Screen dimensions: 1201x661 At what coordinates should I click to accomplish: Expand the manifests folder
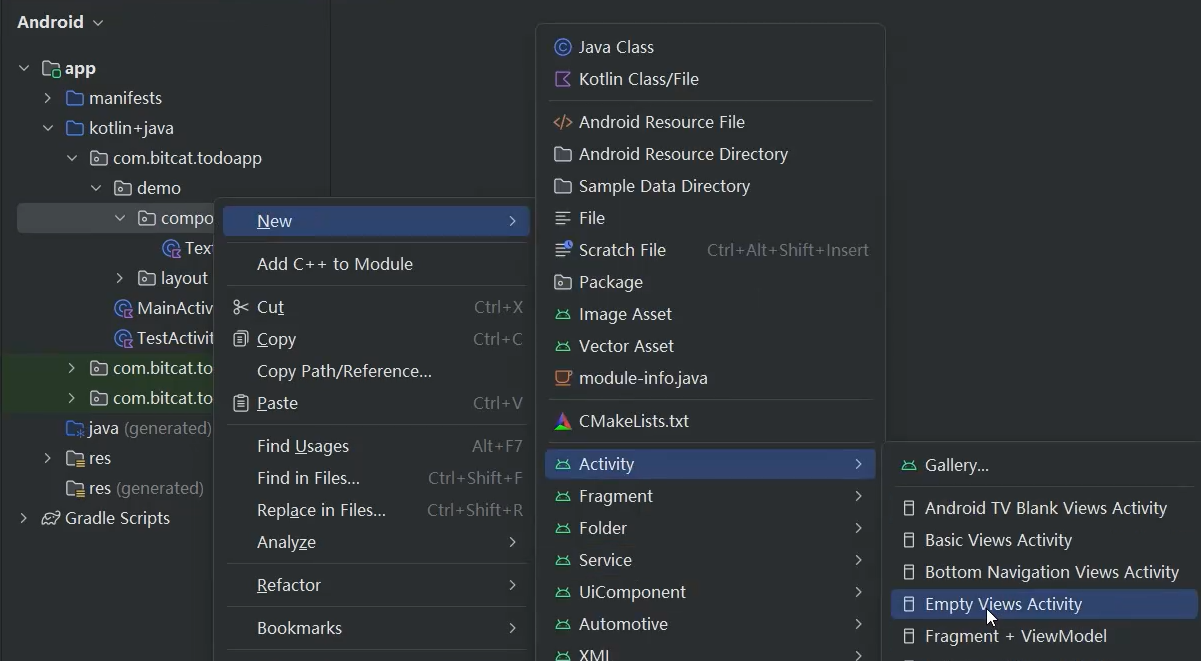click(47, 98)
